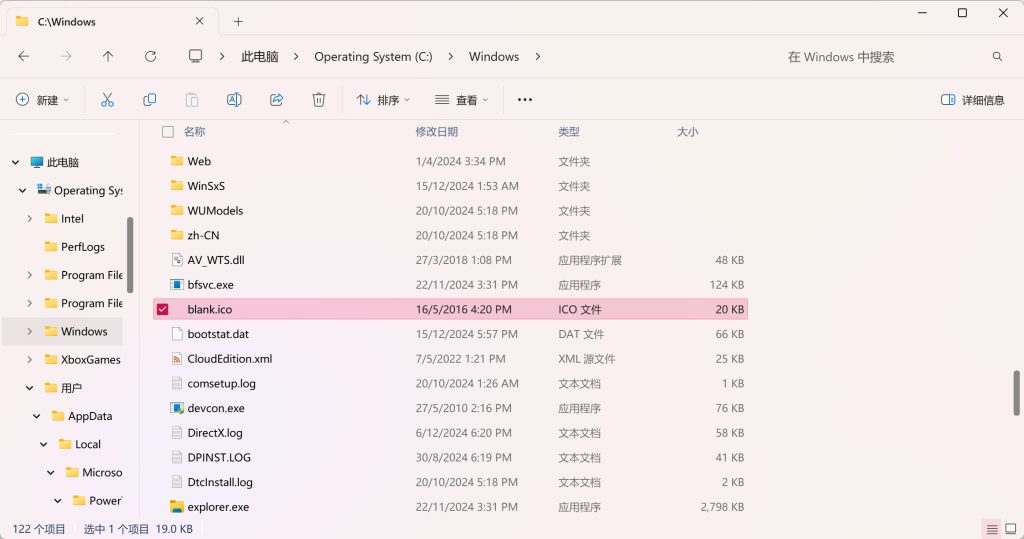Collapse the 用户 folder in tree

(x=29, y=388)
